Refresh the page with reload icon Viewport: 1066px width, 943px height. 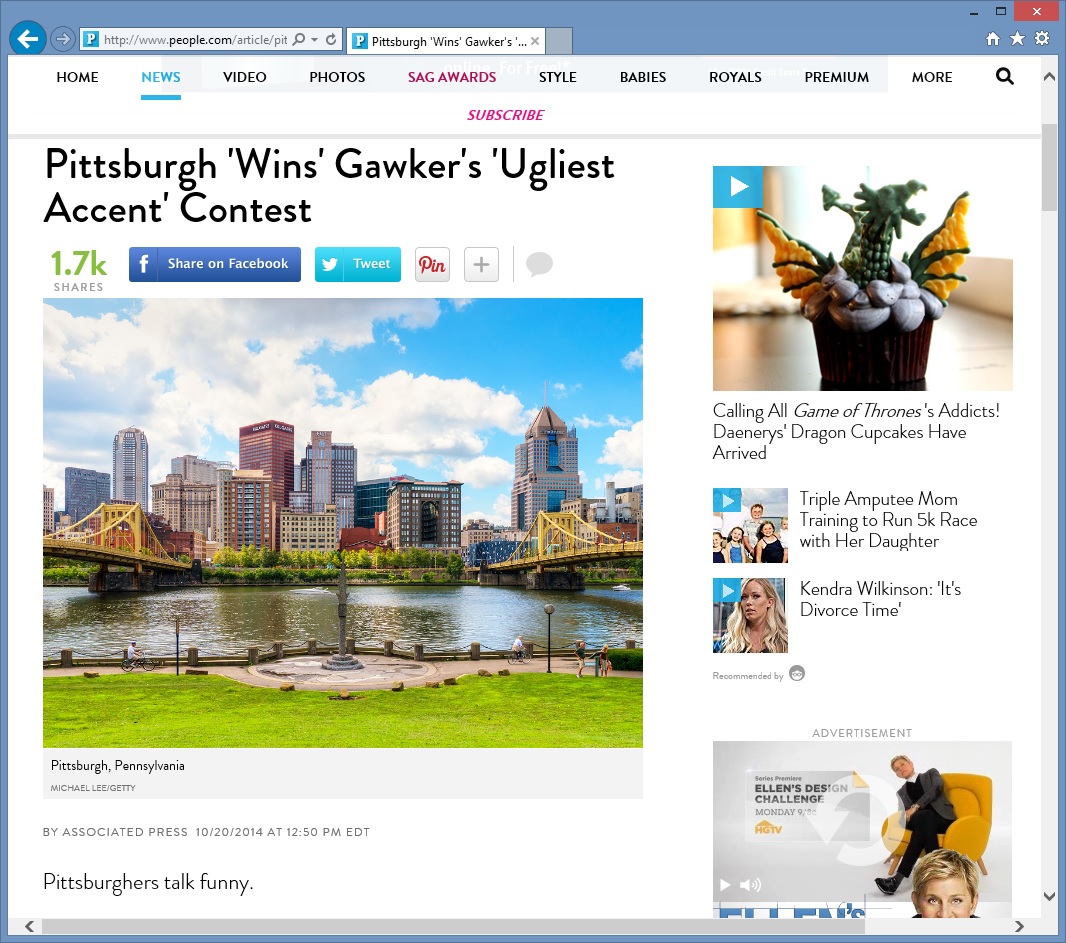pos(331,40)
